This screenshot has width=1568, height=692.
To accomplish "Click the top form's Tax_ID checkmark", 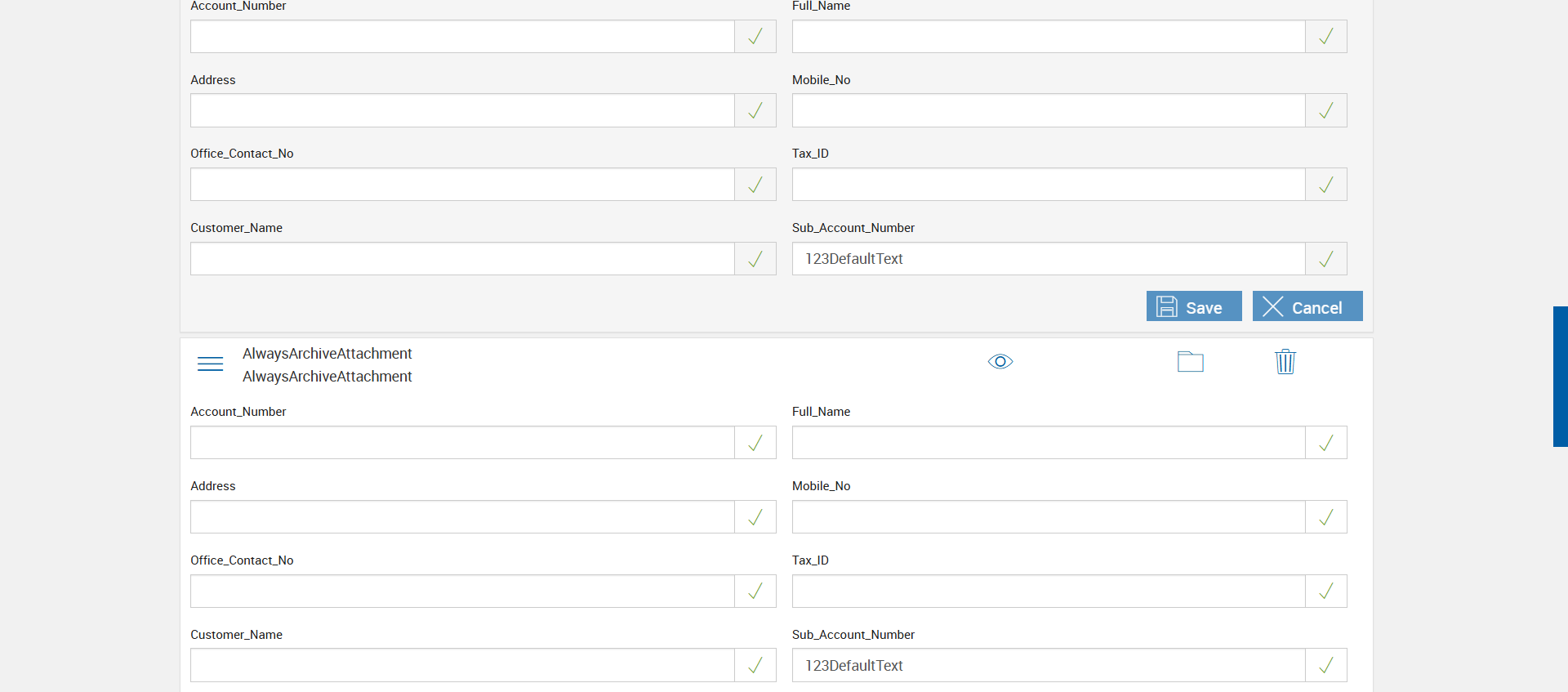I will pyautogui.click(x=1325, y=185).
